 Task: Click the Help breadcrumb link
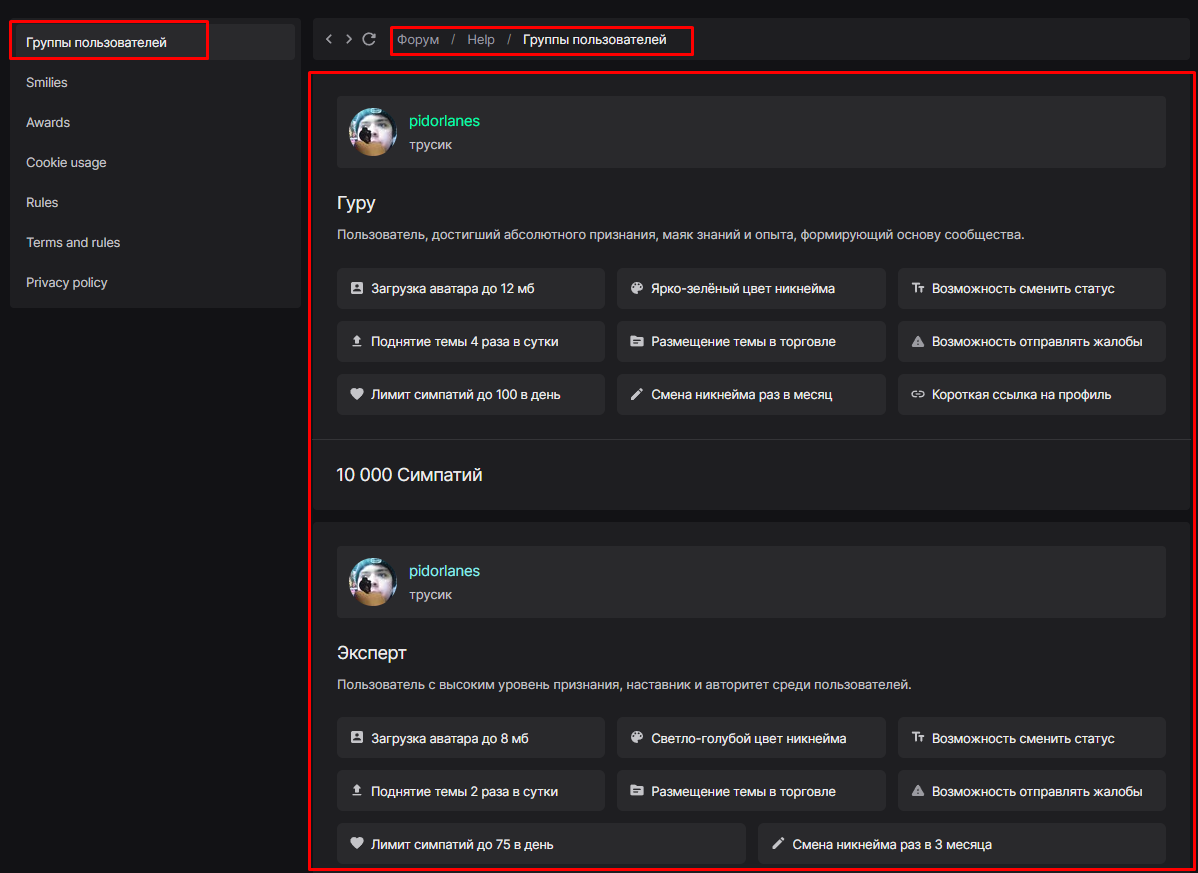tap(481, 40)
